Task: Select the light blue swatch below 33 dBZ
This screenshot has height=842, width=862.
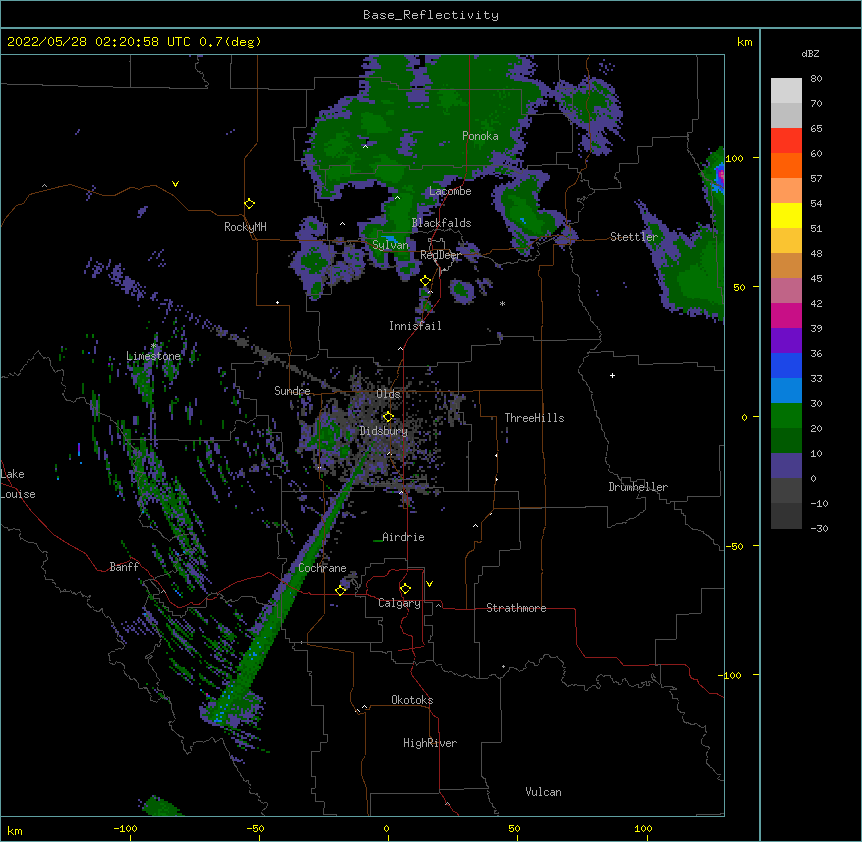Action: click(x=786, y=390)
